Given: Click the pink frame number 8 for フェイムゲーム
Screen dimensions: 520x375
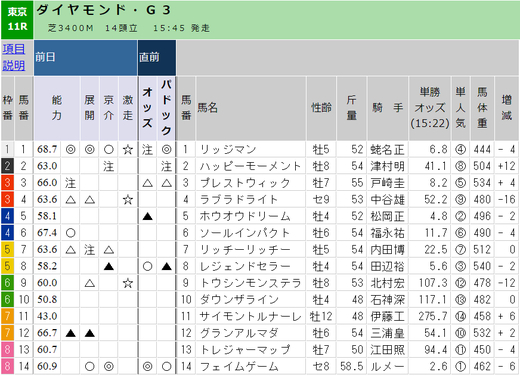Looking at the screenshot, I should pos(7,366).
